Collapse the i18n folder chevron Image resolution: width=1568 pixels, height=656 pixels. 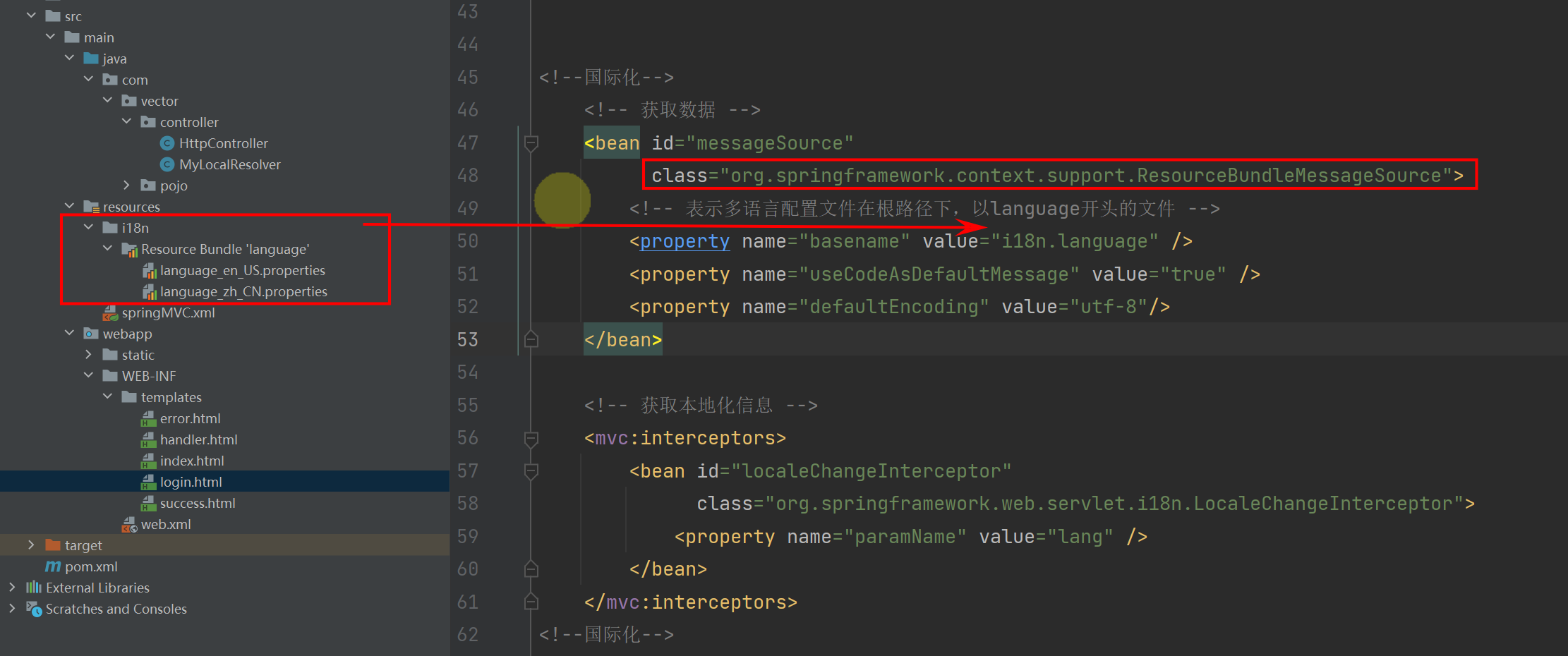88,227
